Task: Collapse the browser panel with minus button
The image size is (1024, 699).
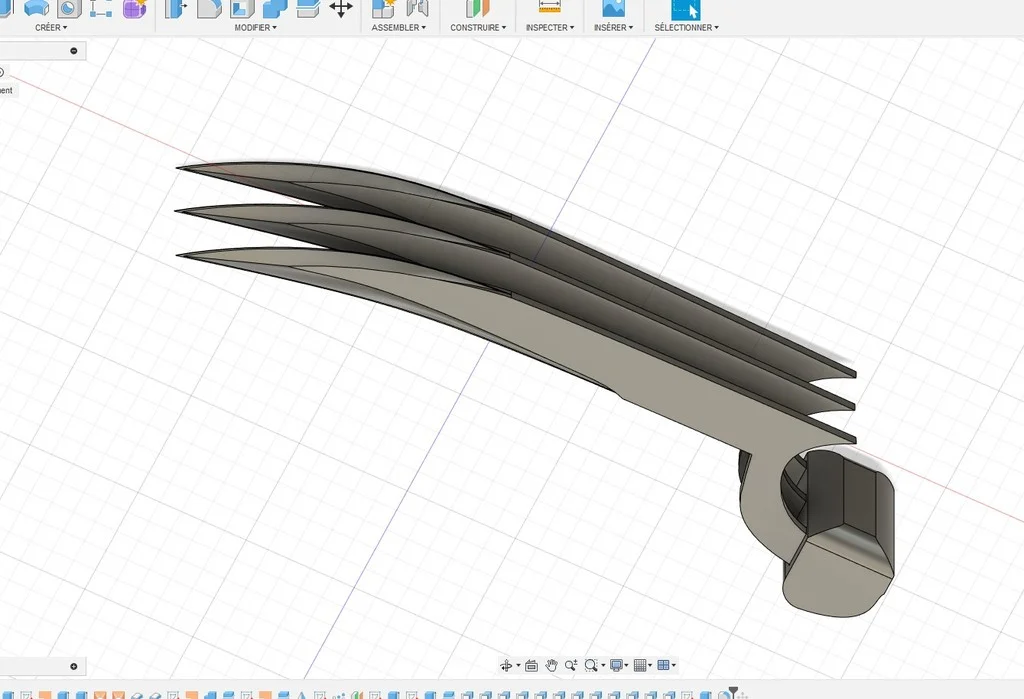Action: click(x=74, y=51)
